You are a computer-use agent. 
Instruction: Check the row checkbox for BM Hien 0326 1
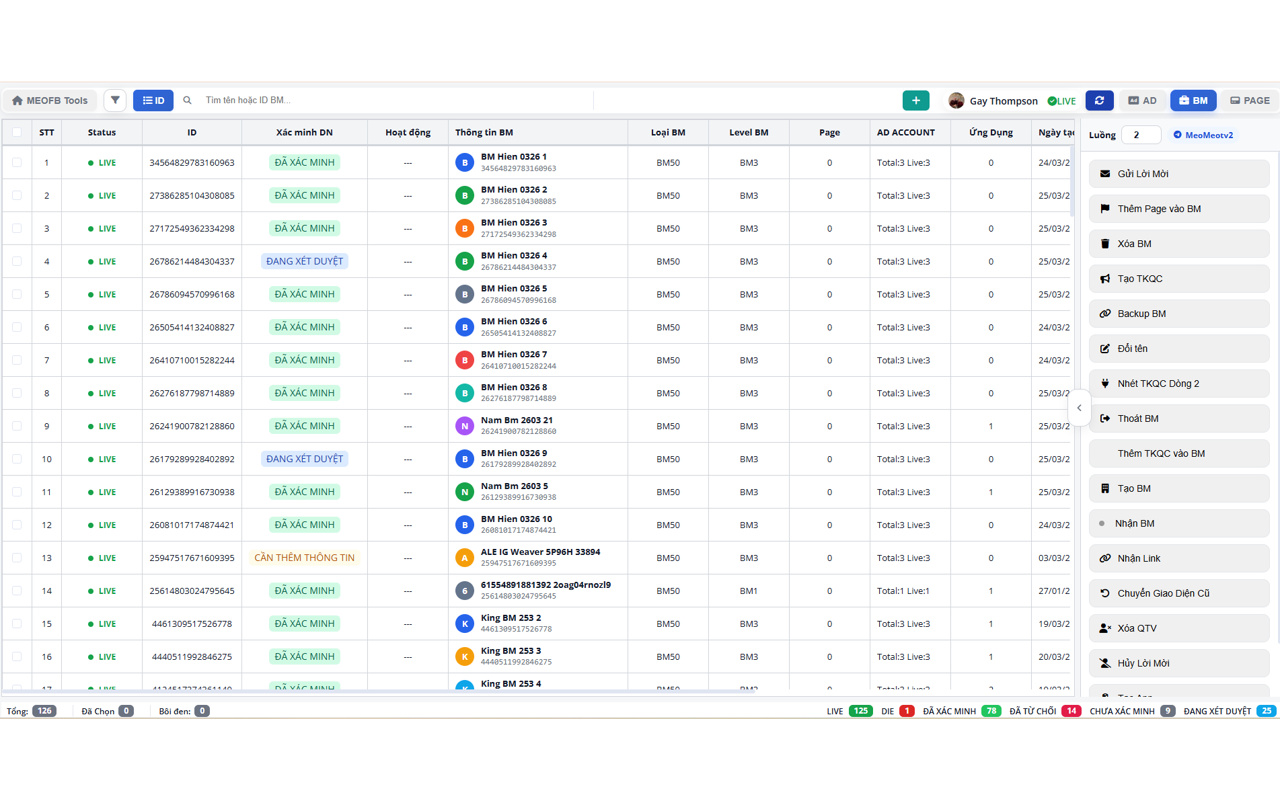click(17, 162)
